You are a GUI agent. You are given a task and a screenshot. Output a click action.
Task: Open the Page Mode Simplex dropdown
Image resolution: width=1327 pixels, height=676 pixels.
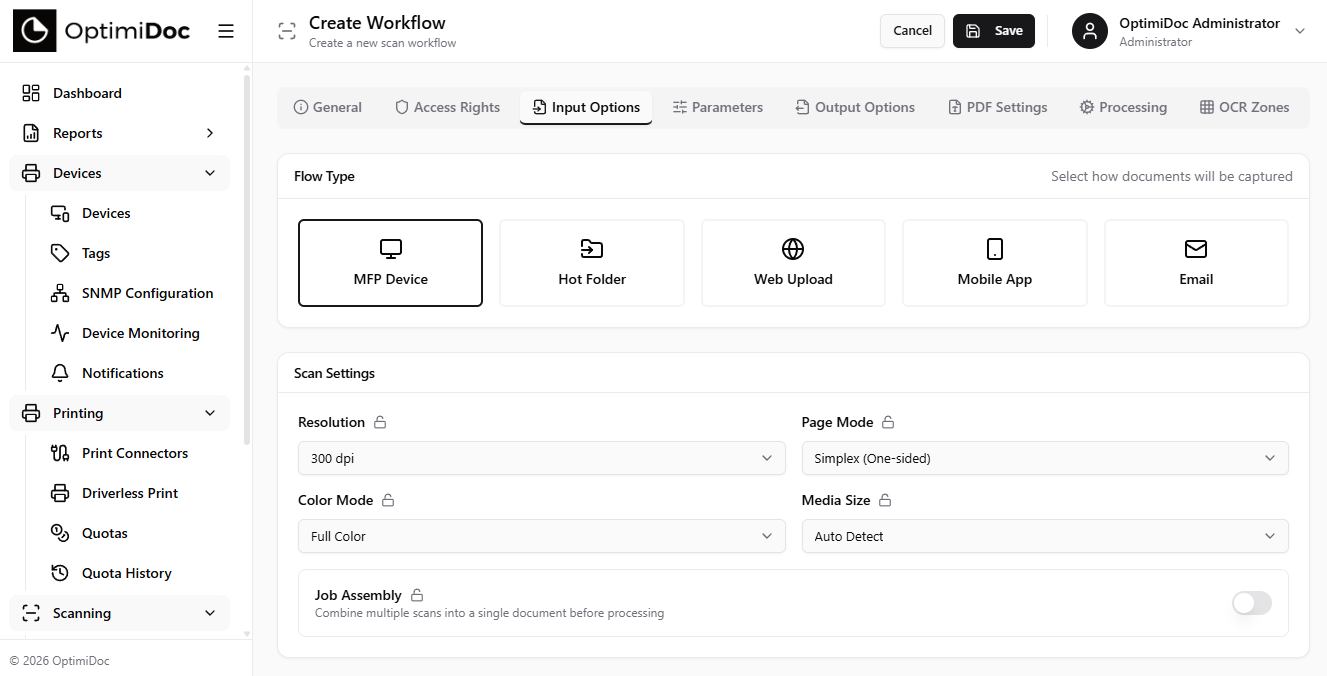[x=1045, y=458]
